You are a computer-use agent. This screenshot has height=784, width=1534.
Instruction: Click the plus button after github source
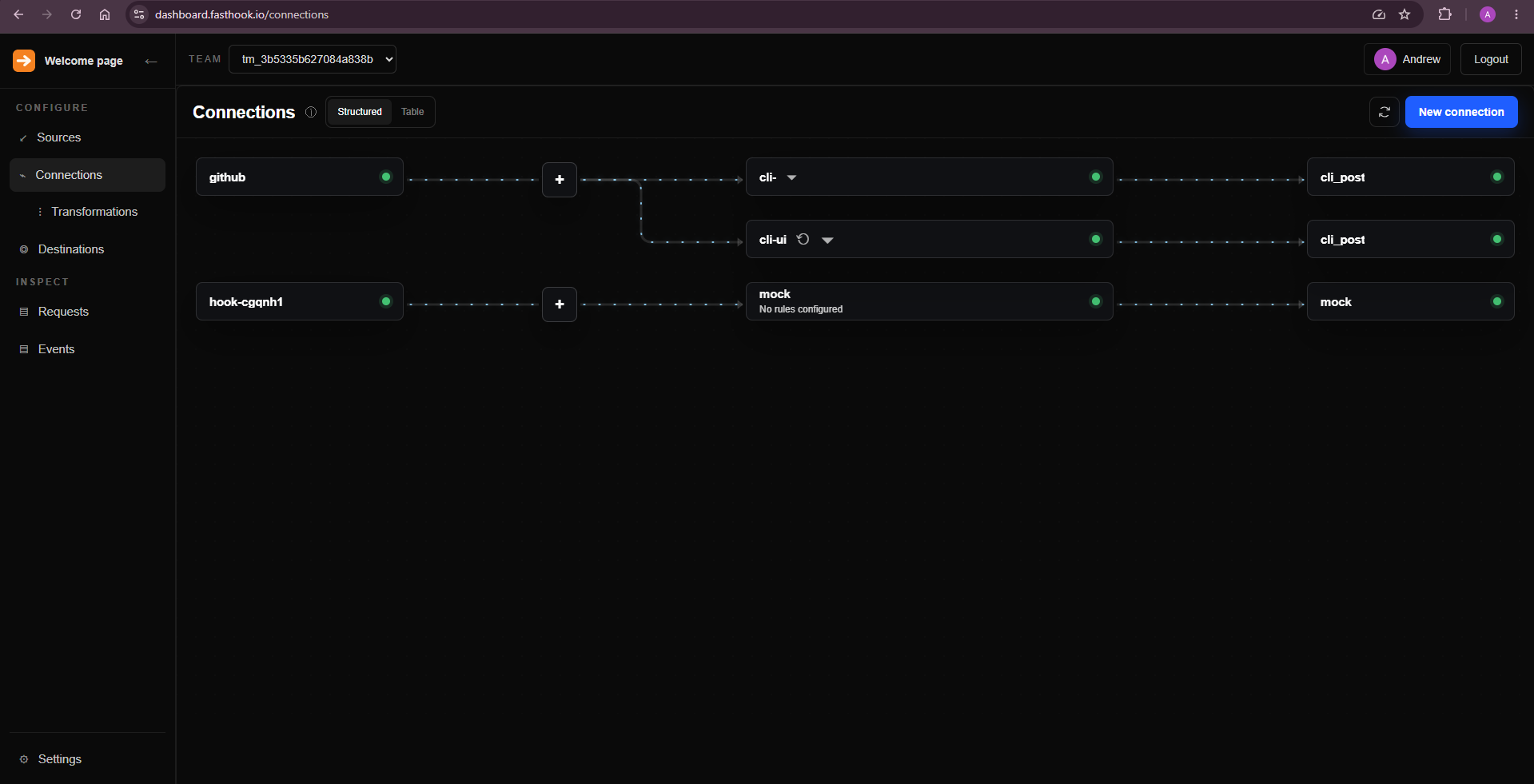(x=560, y=180)
